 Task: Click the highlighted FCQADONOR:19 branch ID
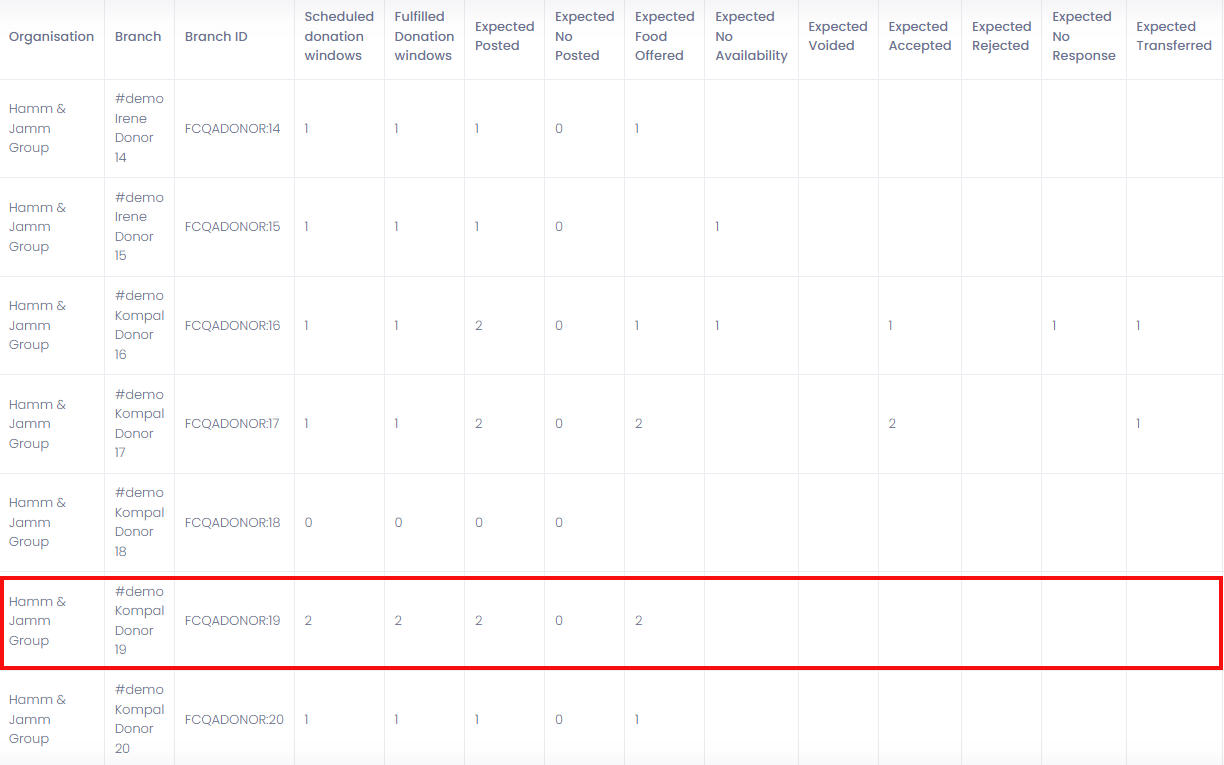coord(232,621)
